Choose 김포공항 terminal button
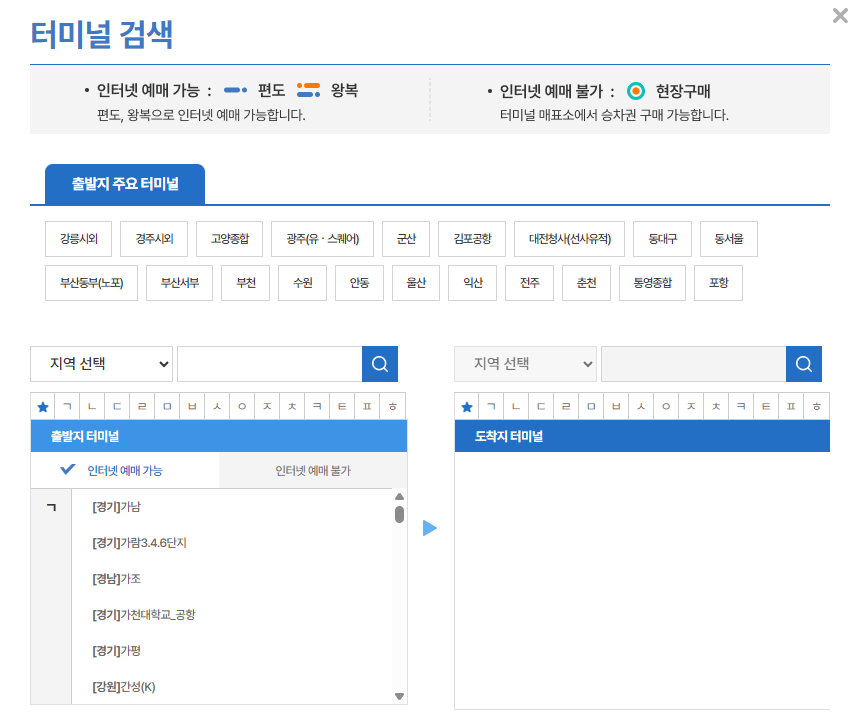Screen dimensions: 862x713 [x=472, y=239]
